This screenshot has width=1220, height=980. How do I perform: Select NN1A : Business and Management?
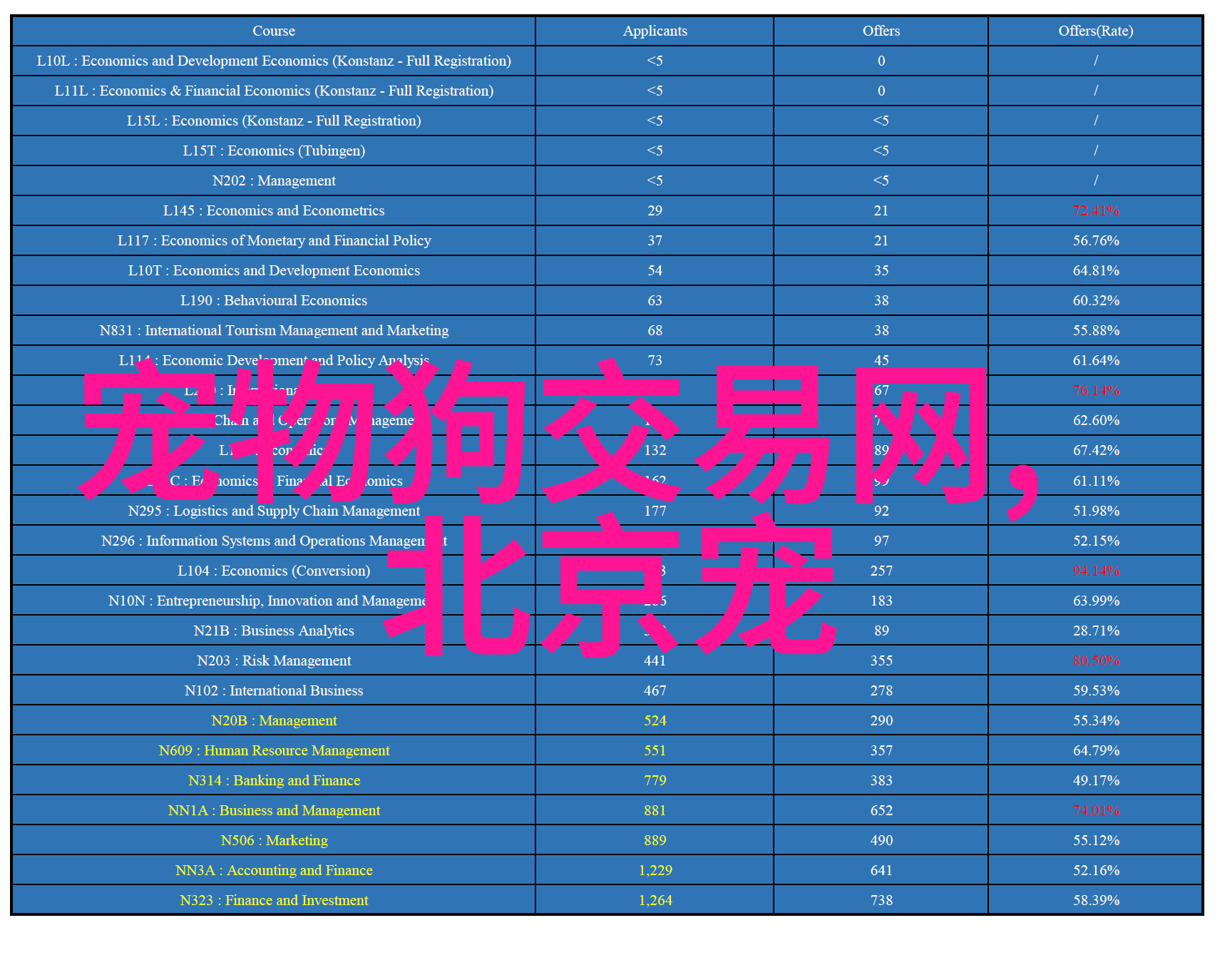274,810
